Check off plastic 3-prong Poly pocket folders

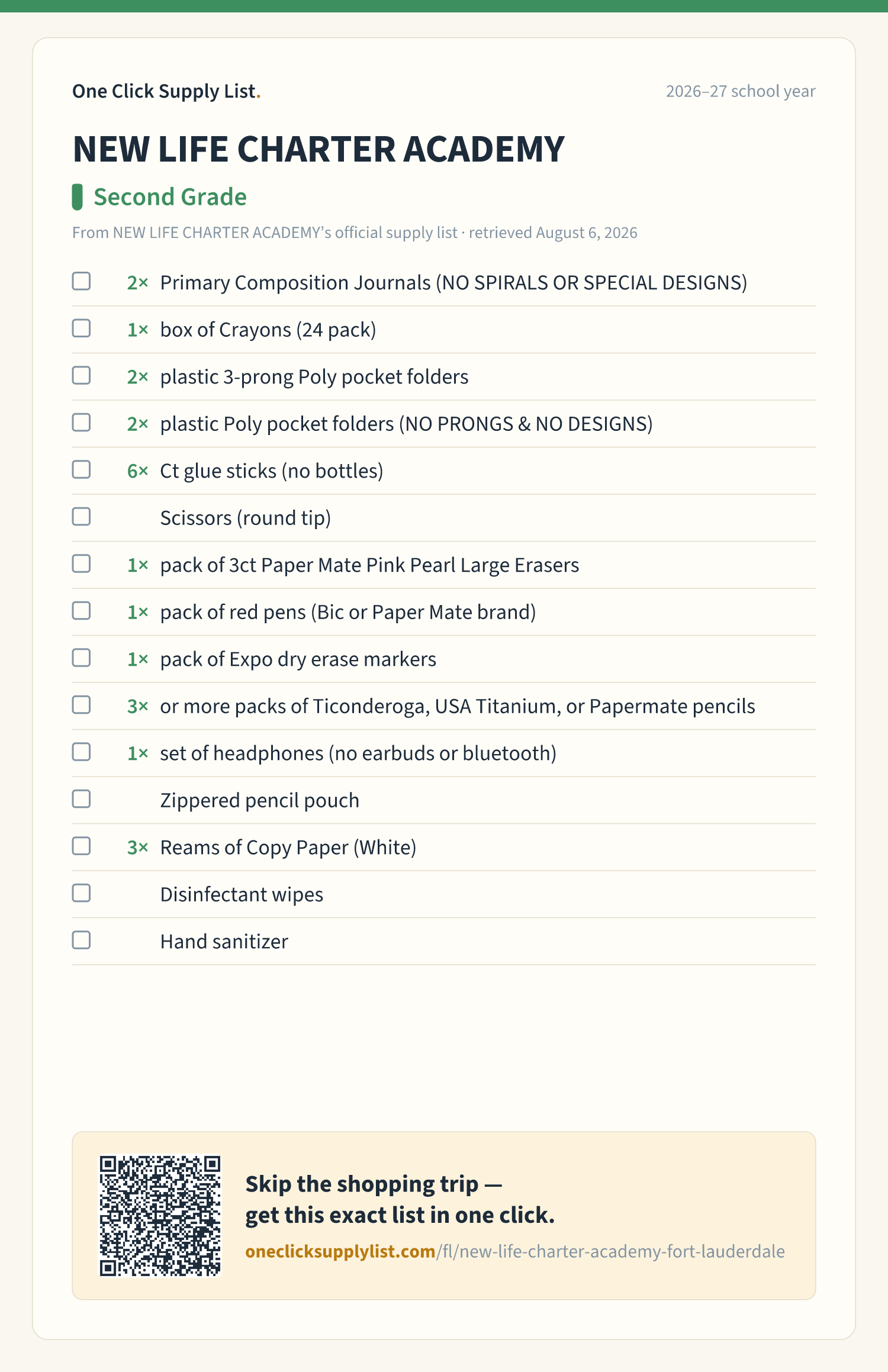[x=81, y=375]
